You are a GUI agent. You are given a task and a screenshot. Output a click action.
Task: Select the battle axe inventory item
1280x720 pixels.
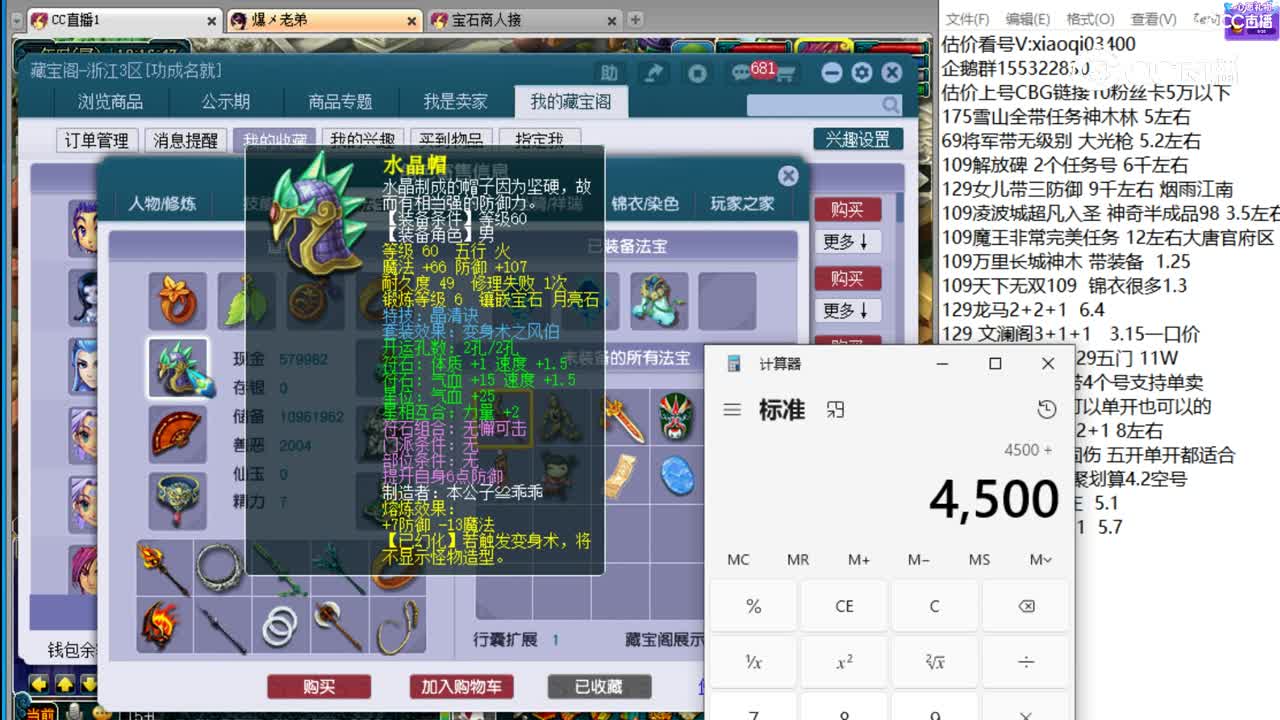337,625
